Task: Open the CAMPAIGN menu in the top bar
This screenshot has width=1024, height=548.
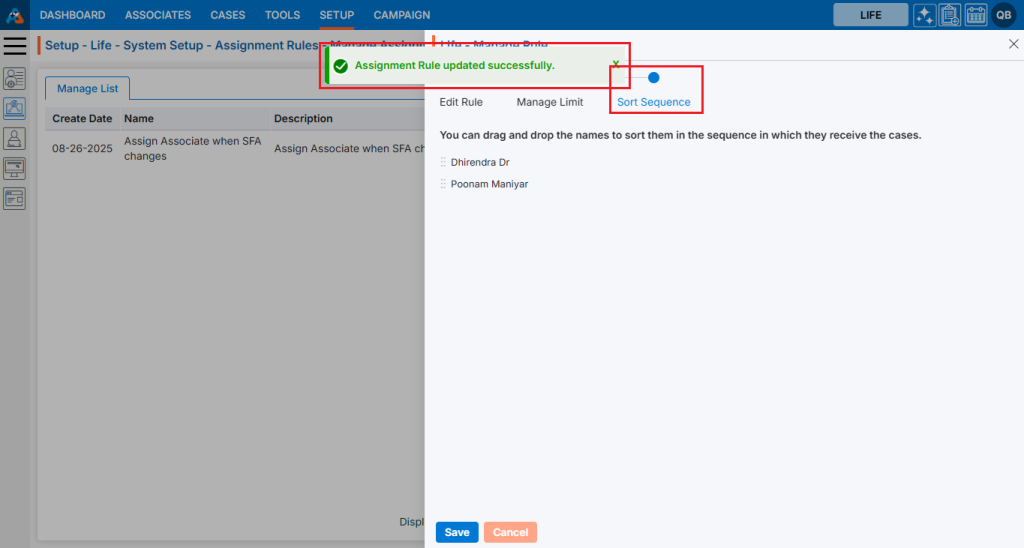Action: coord(402,15)
